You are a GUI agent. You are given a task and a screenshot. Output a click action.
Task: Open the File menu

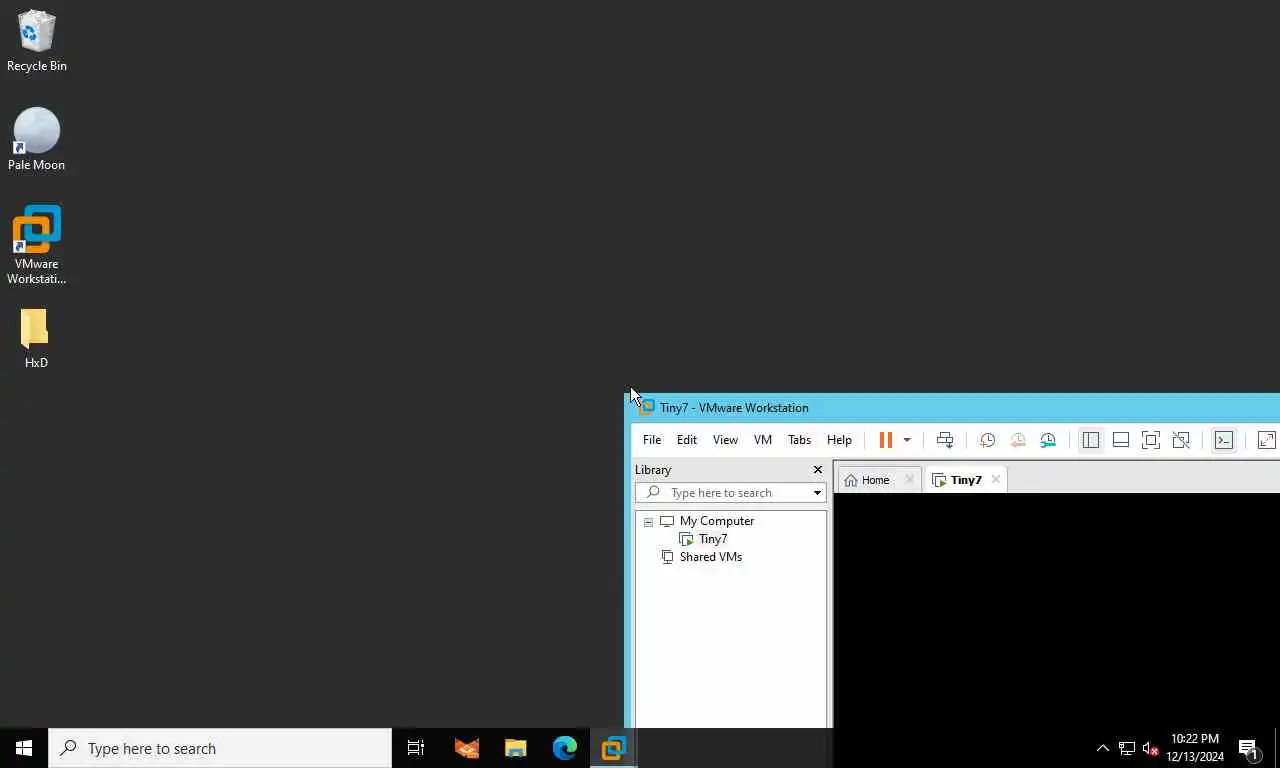pyautogui.click(x=652, y=440)
